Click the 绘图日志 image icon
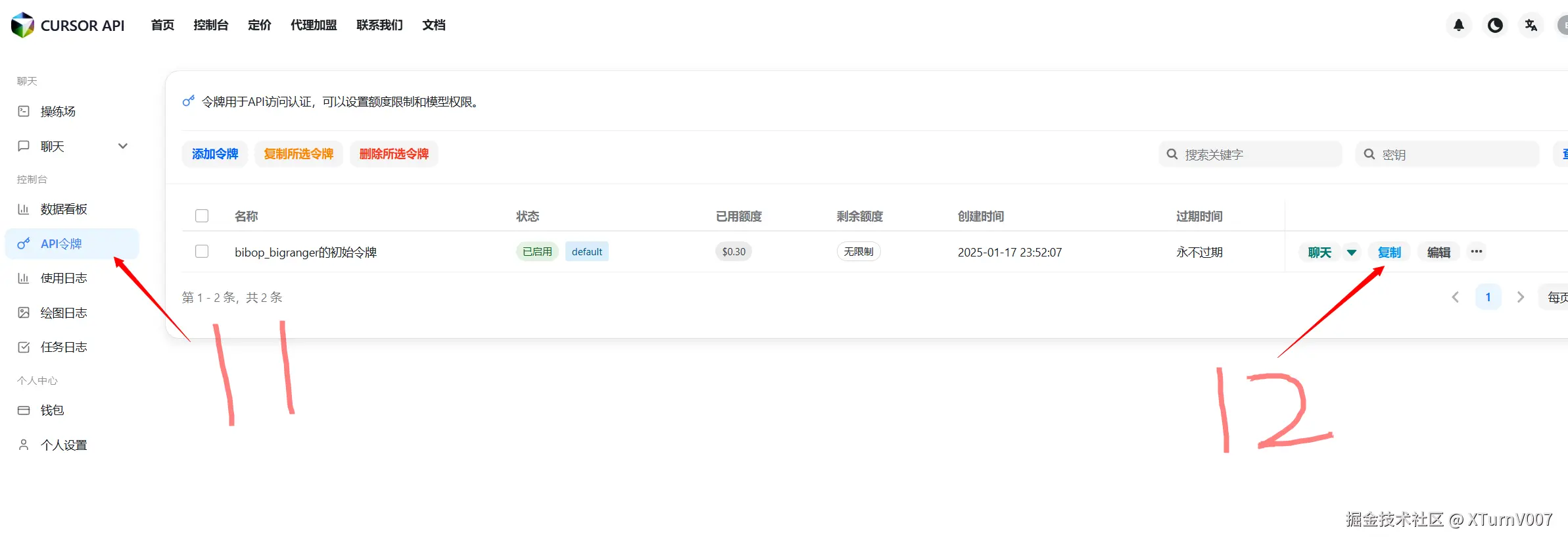The height and width of the screenshot is (544, 1568). (24, 312)
